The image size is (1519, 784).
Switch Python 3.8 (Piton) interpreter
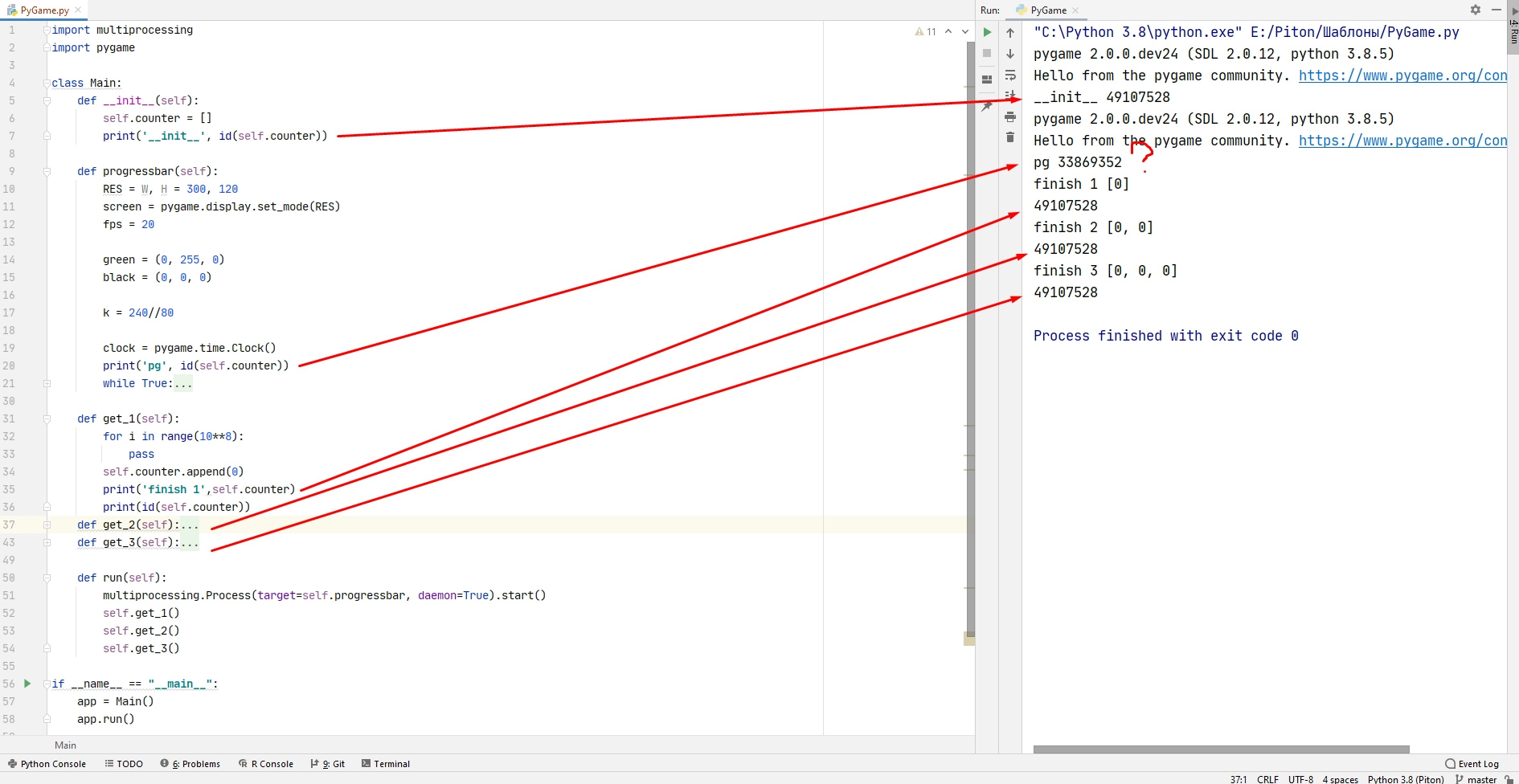coord(1406,779)
